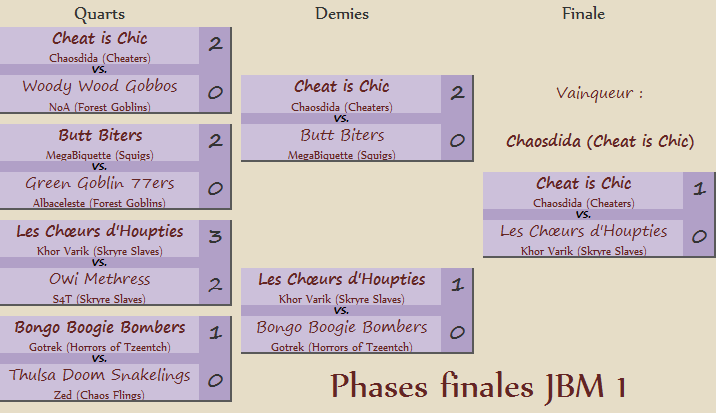This screenshot has height=413, width=716.
Task: Click score 3 for Les Chœurs d'Houpties quarter-final
Action: click(x=215, y=237)
